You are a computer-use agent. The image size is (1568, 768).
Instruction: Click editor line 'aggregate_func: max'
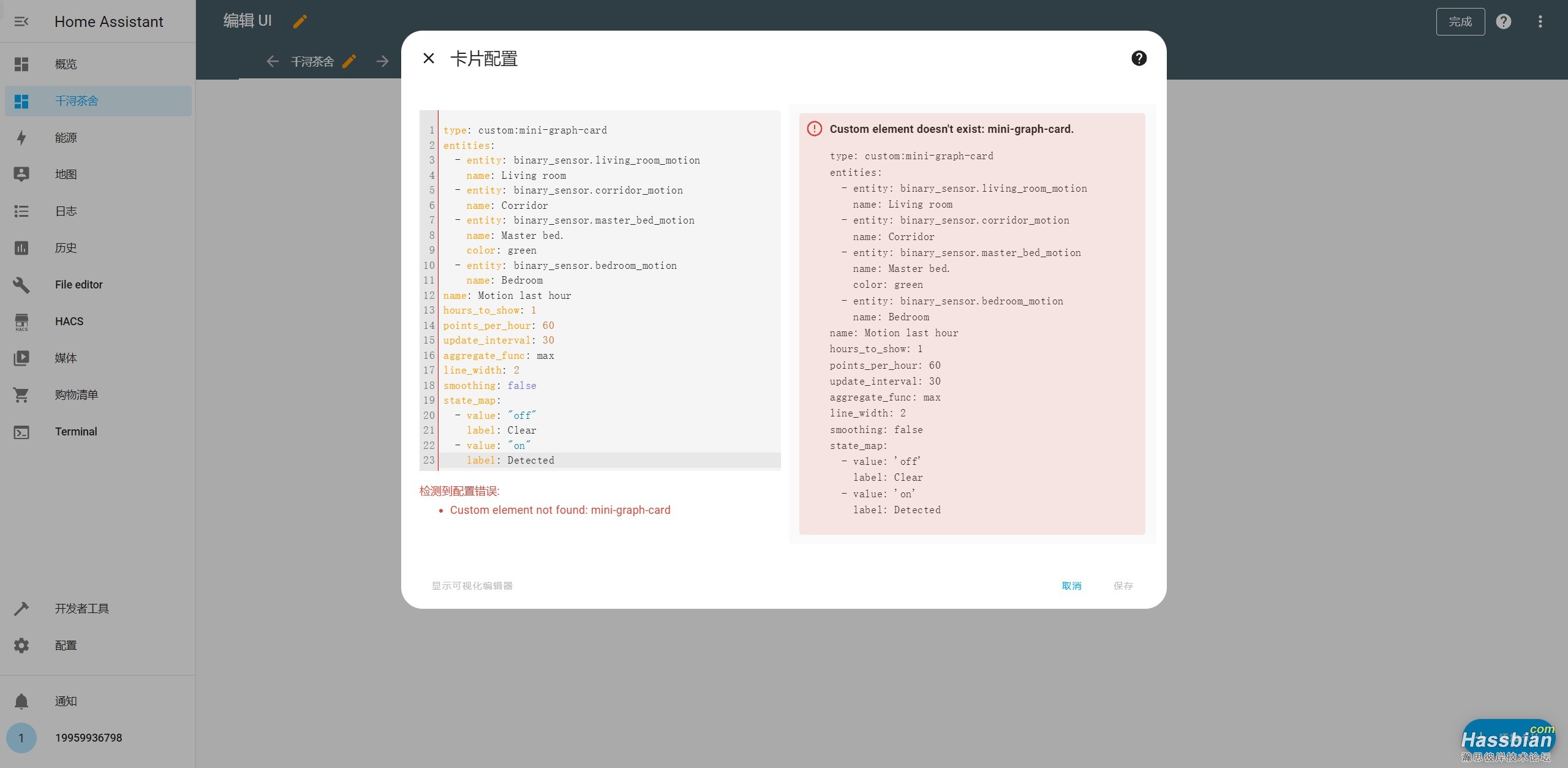499,356
